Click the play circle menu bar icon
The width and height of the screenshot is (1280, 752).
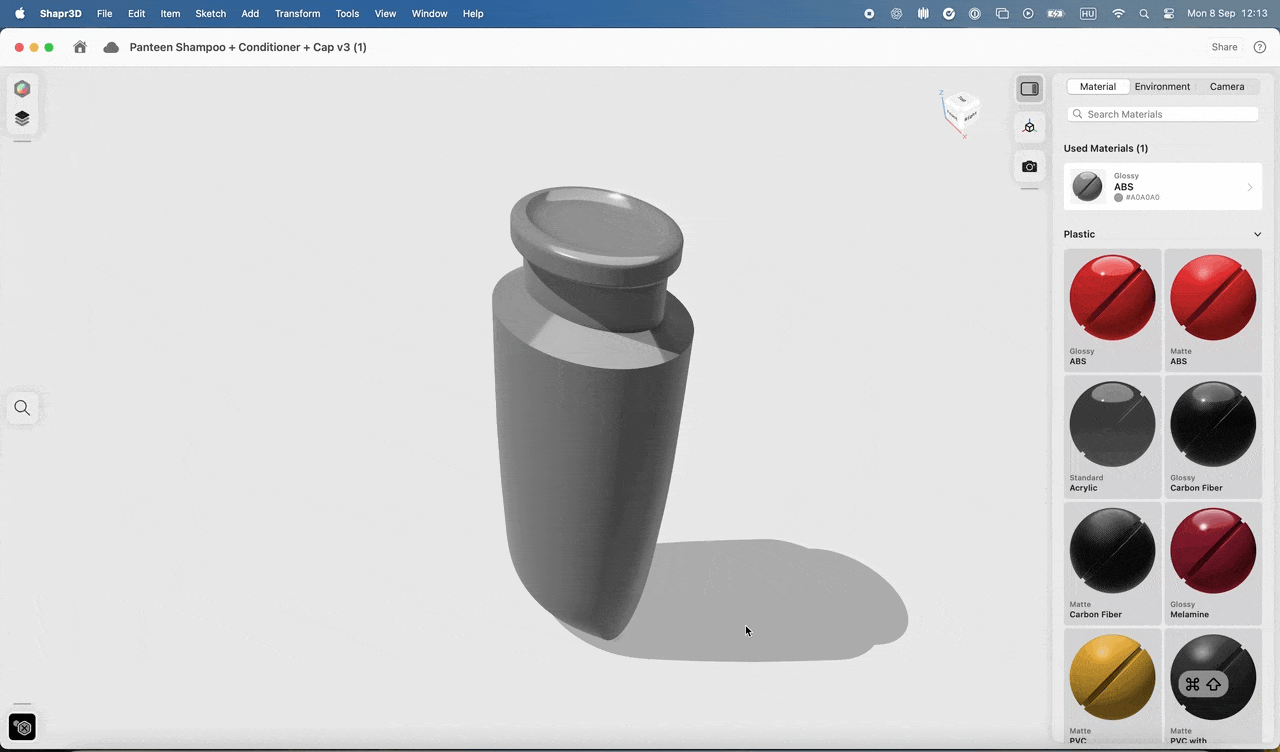1028,13
